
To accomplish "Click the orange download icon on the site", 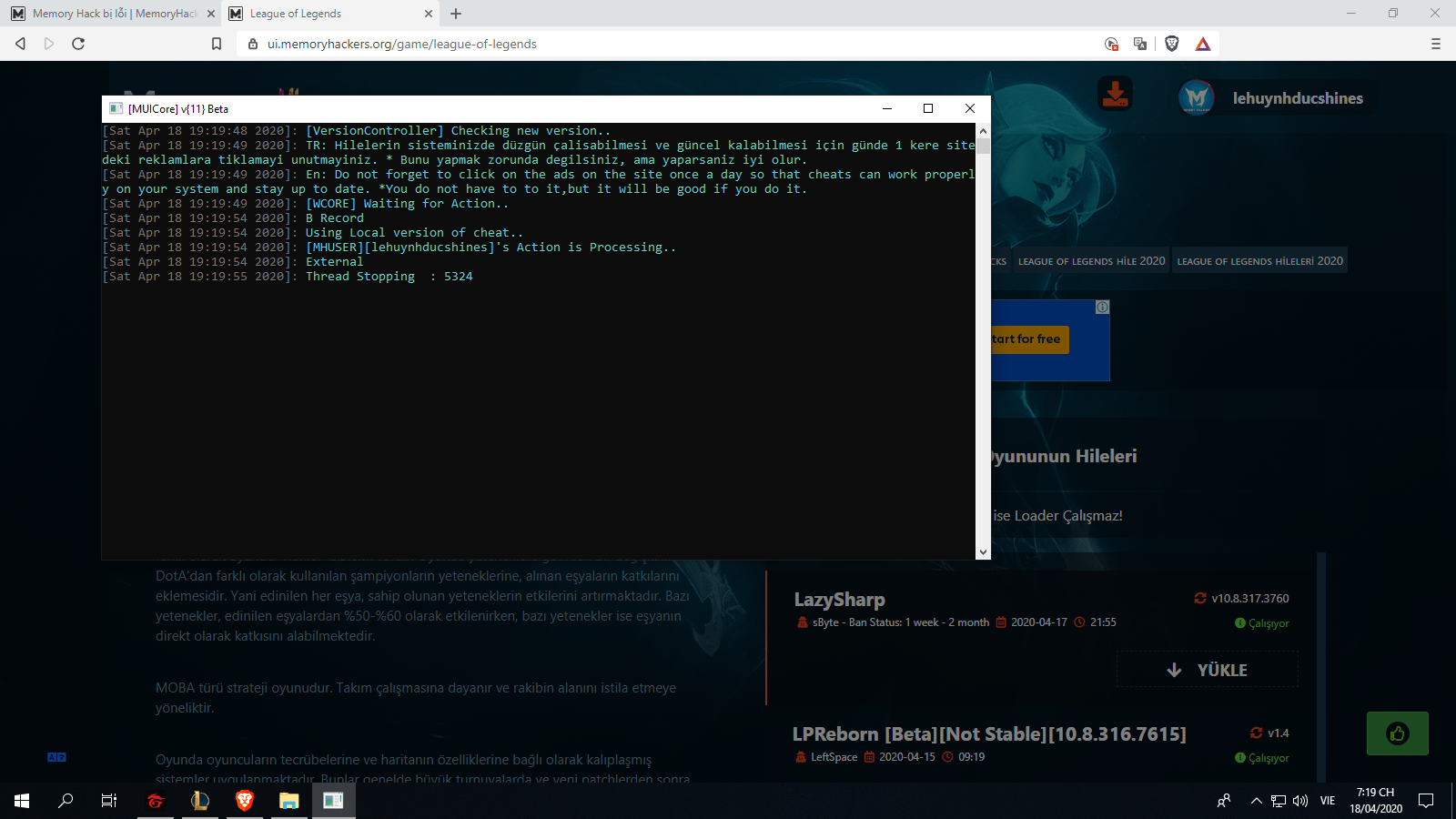I will click(x=1115, y=95).
